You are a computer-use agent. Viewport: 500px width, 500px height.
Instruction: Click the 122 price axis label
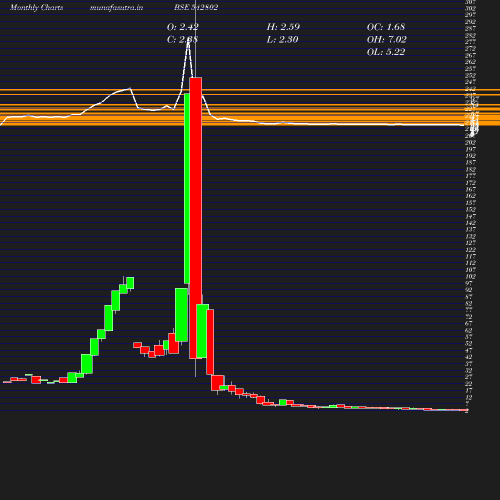[x=470, y=250]
